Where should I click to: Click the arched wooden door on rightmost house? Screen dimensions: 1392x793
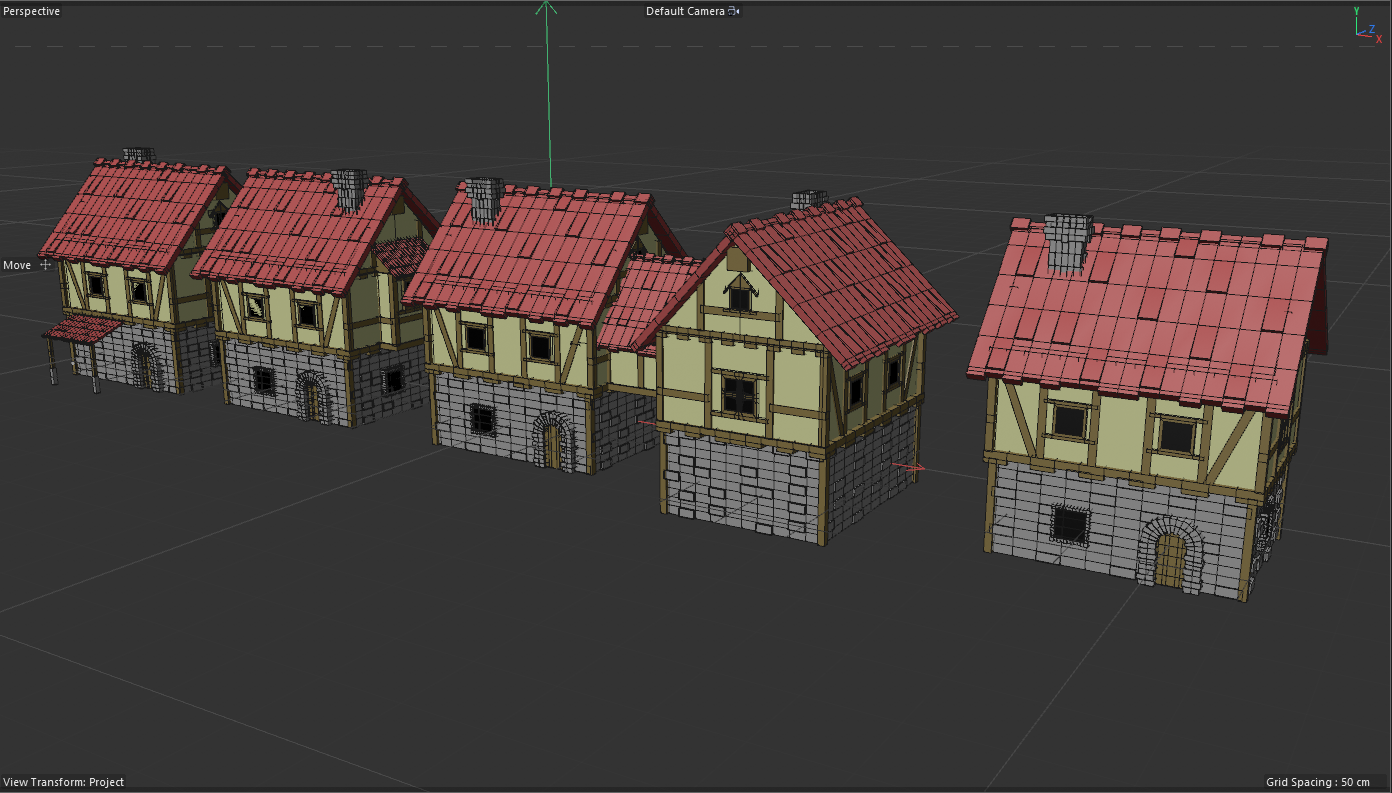click(x=1169, y=560)
